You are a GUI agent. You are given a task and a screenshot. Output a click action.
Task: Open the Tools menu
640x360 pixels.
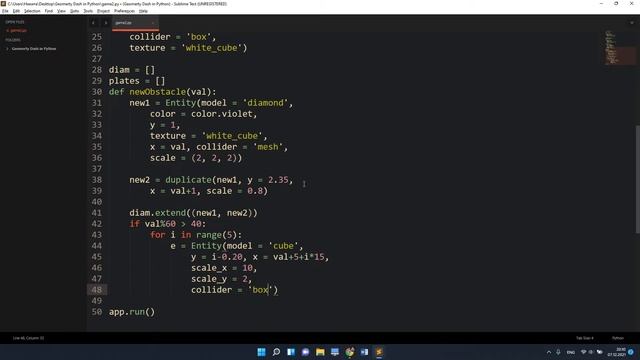click(88, 11)
